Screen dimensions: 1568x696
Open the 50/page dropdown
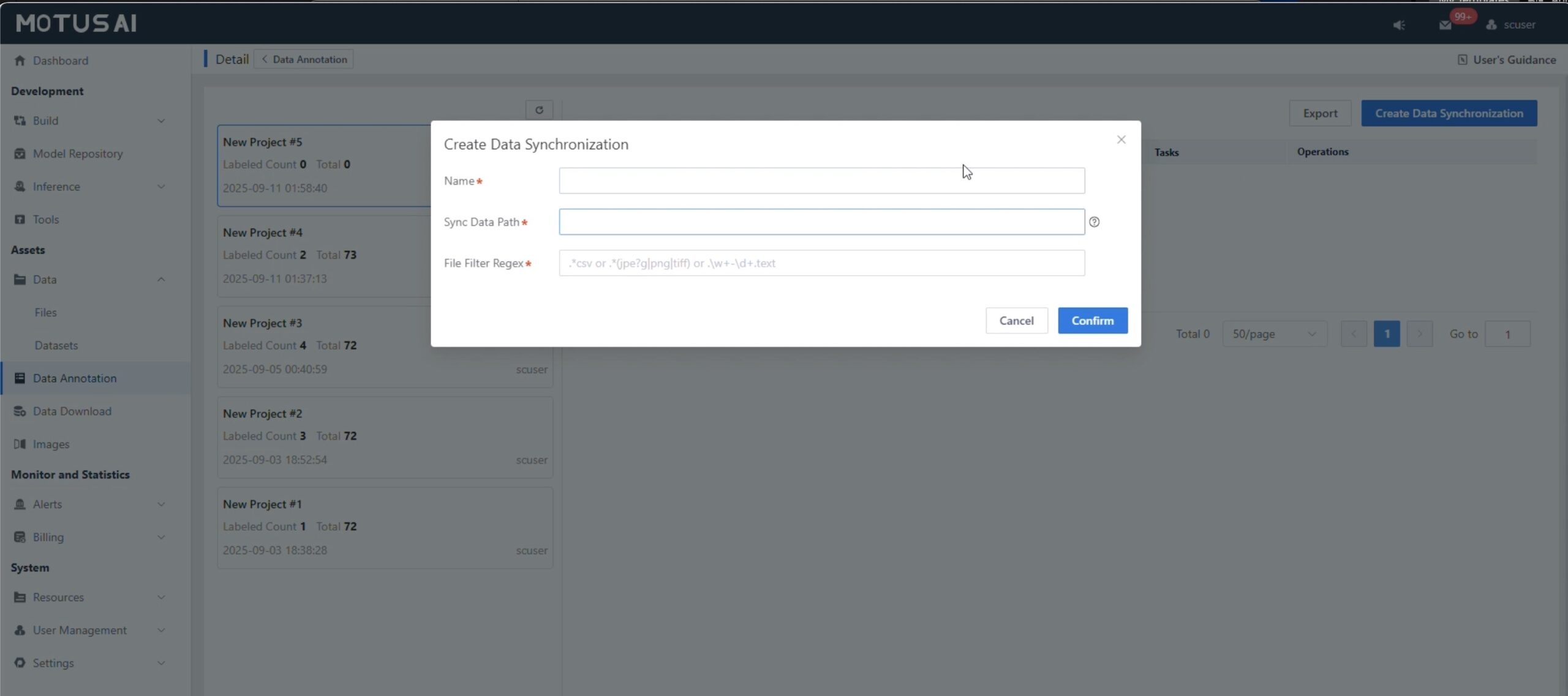coord(1274,334)
